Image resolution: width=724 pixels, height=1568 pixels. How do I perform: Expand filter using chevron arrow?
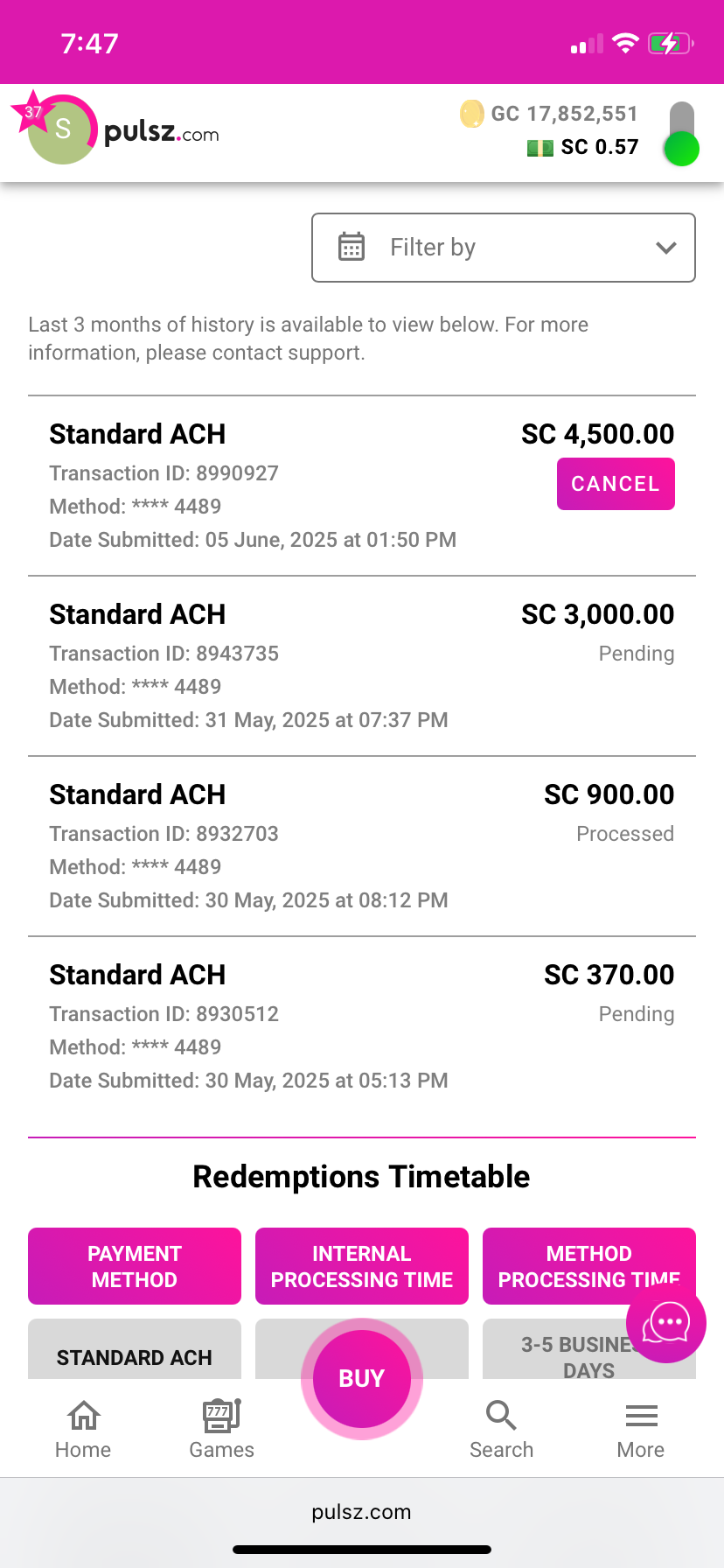click(x=666, y=248)
